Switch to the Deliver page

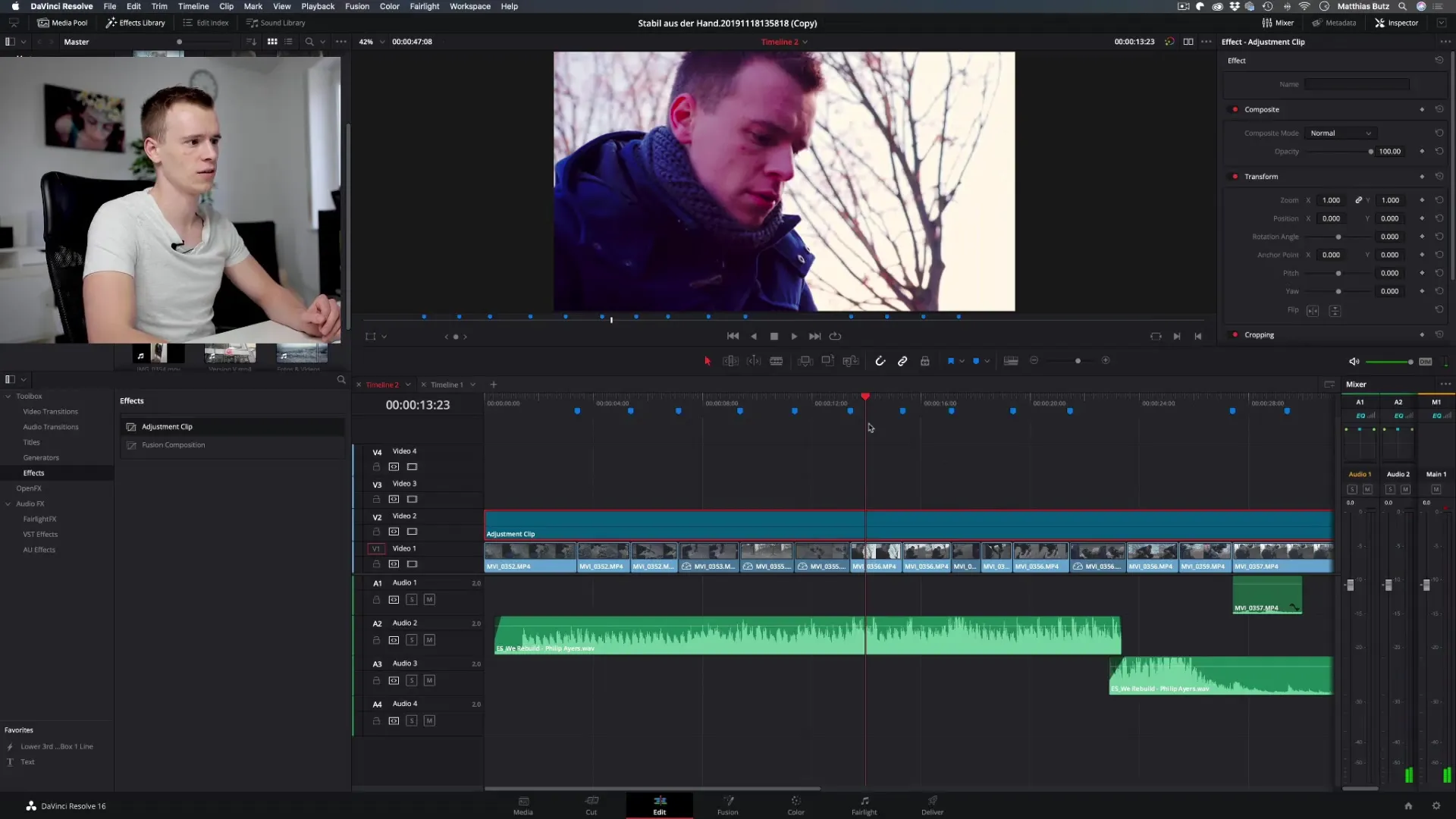point(932,805)
